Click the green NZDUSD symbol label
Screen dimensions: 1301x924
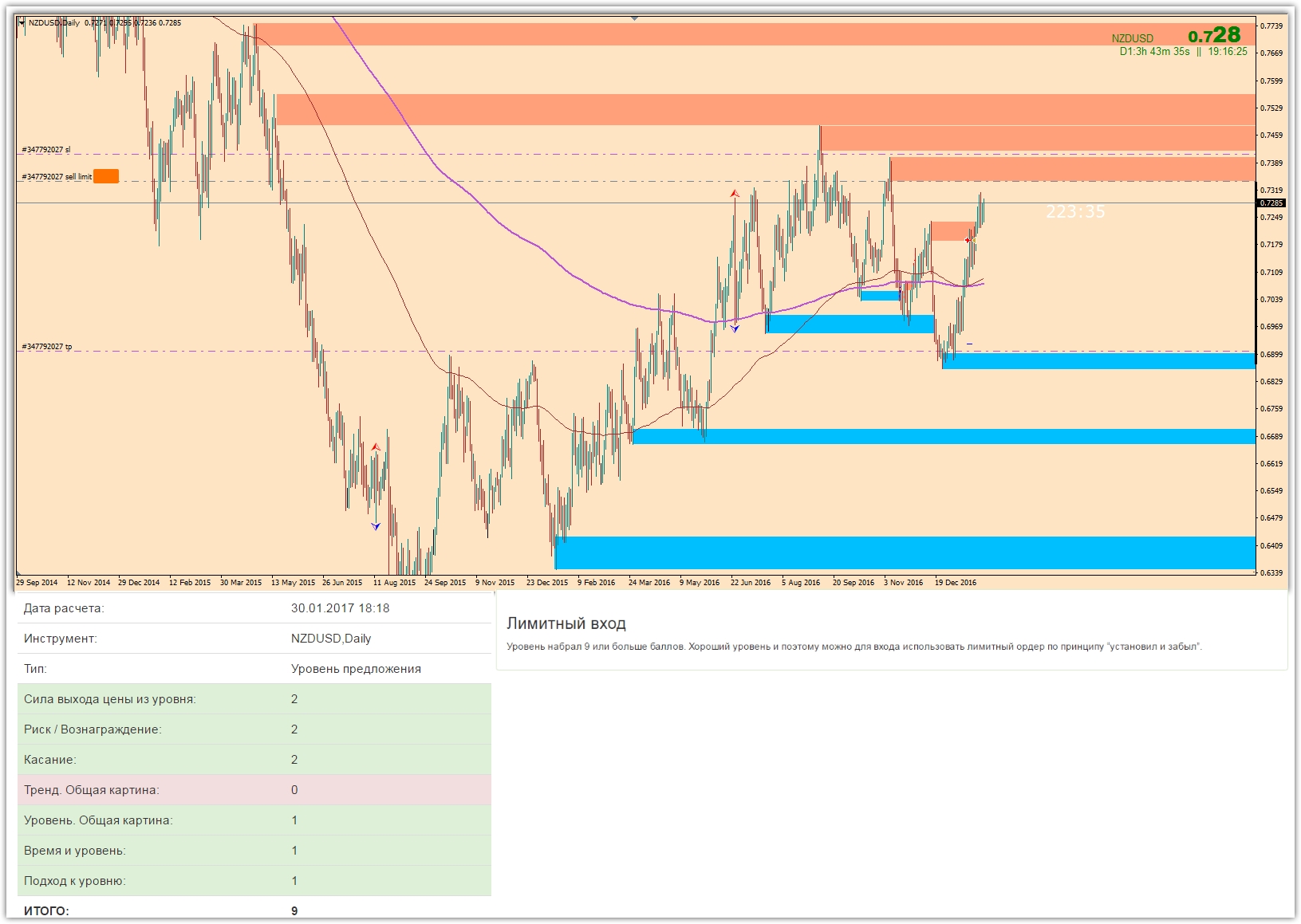coord(1132,38)
